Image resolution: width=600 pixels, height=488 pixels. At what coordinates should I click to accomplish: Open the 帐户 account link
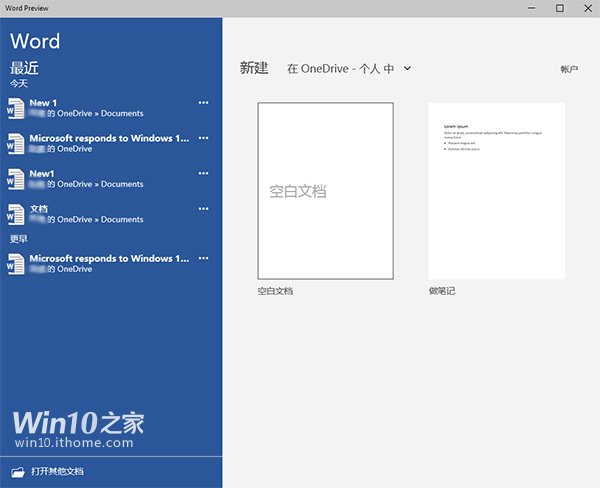click(569, 69)
